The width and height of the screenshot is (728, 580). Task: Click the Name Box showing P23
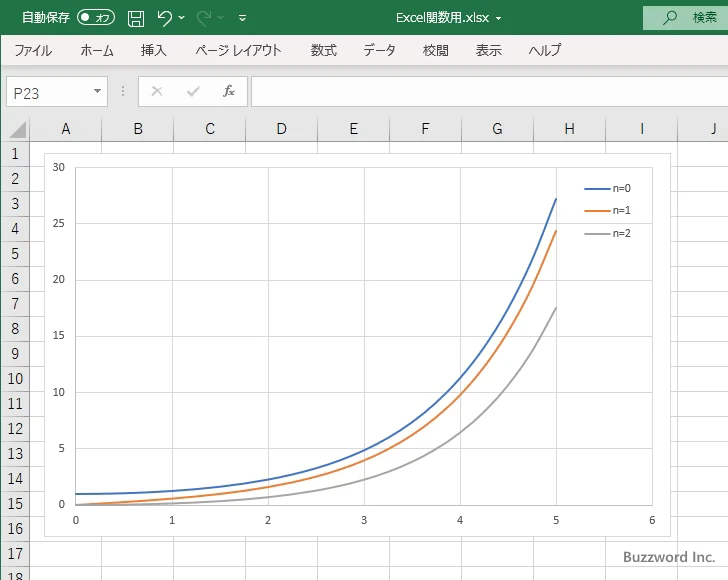(x=49, y=92)
